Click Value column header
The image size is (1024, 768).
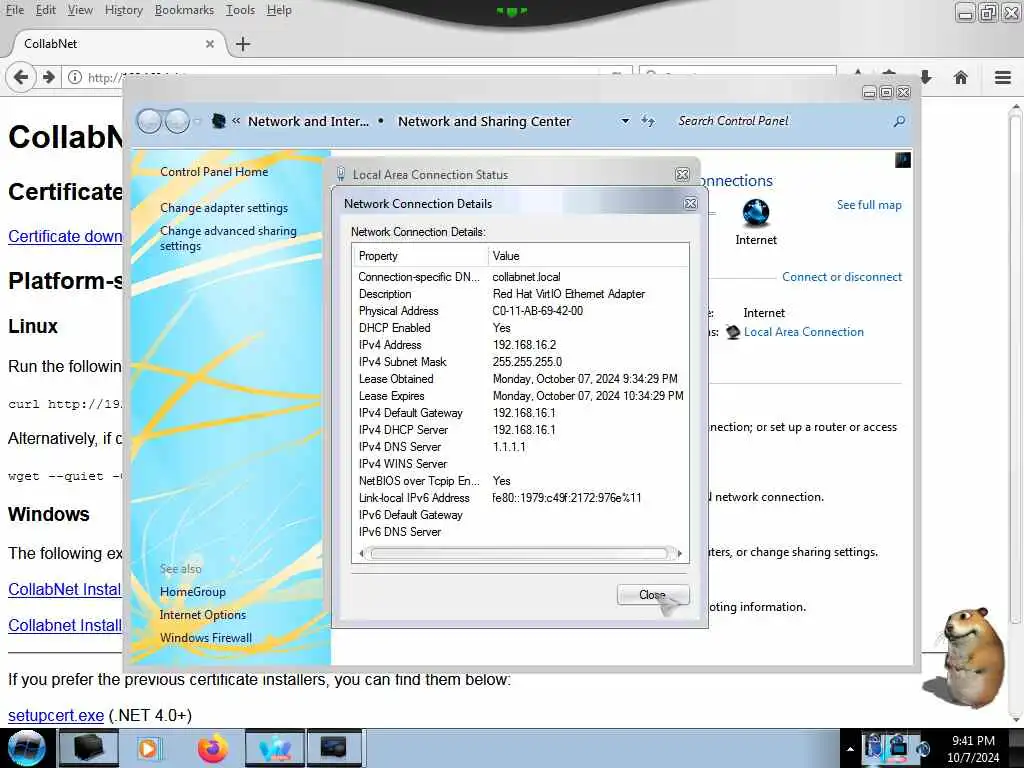(x=588, y=256)
